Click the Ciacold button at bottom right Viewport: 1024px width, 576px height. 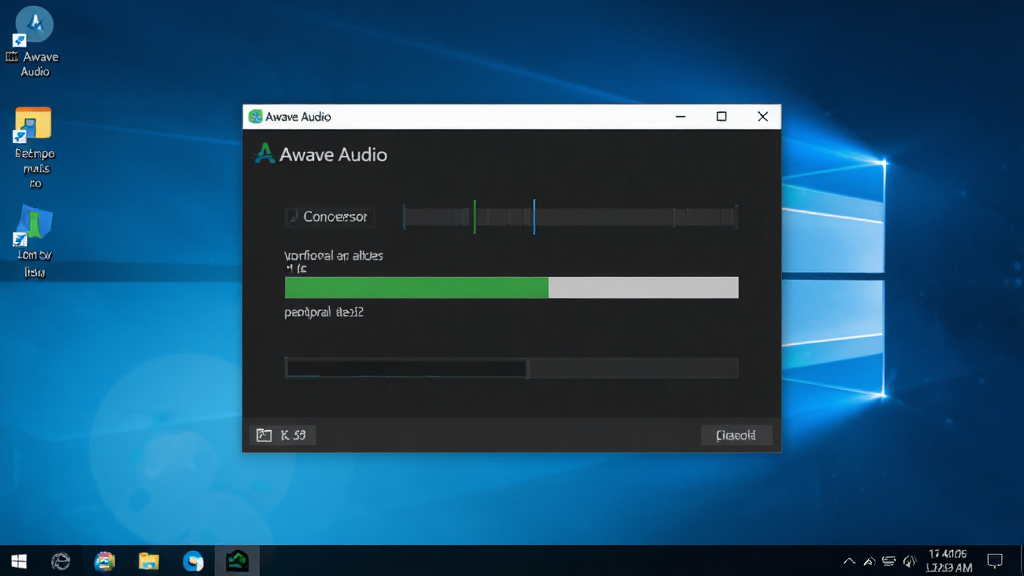tap(736, 435)
